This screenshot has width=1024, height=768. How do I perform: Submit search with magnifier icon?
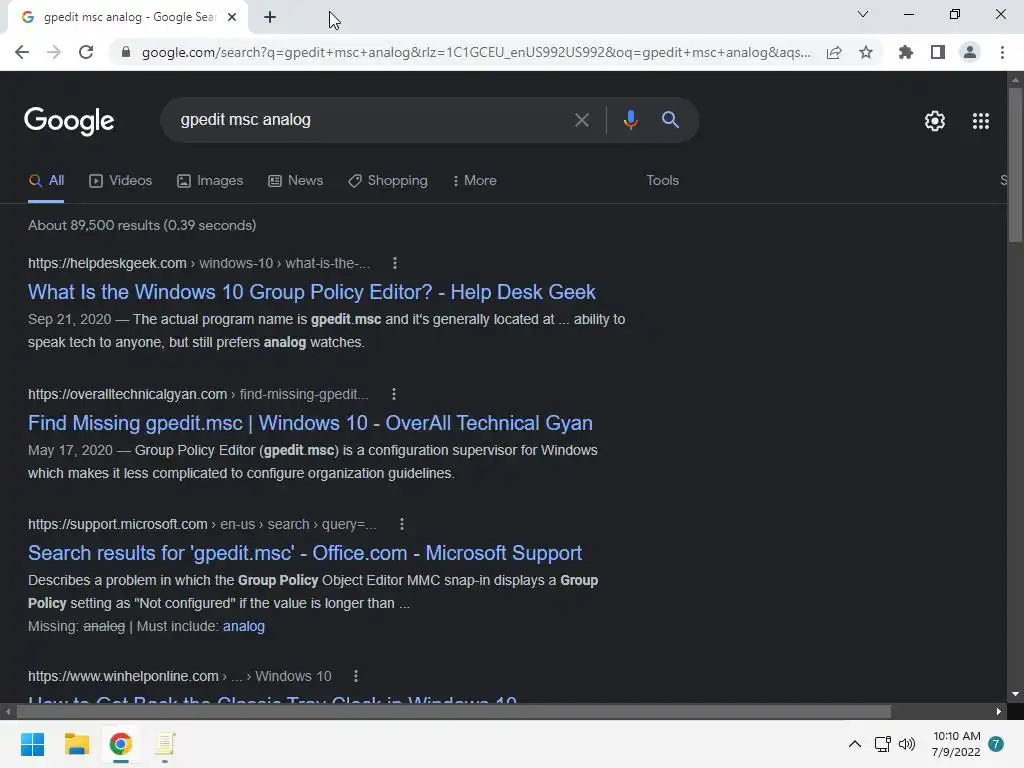coord(670,120)
